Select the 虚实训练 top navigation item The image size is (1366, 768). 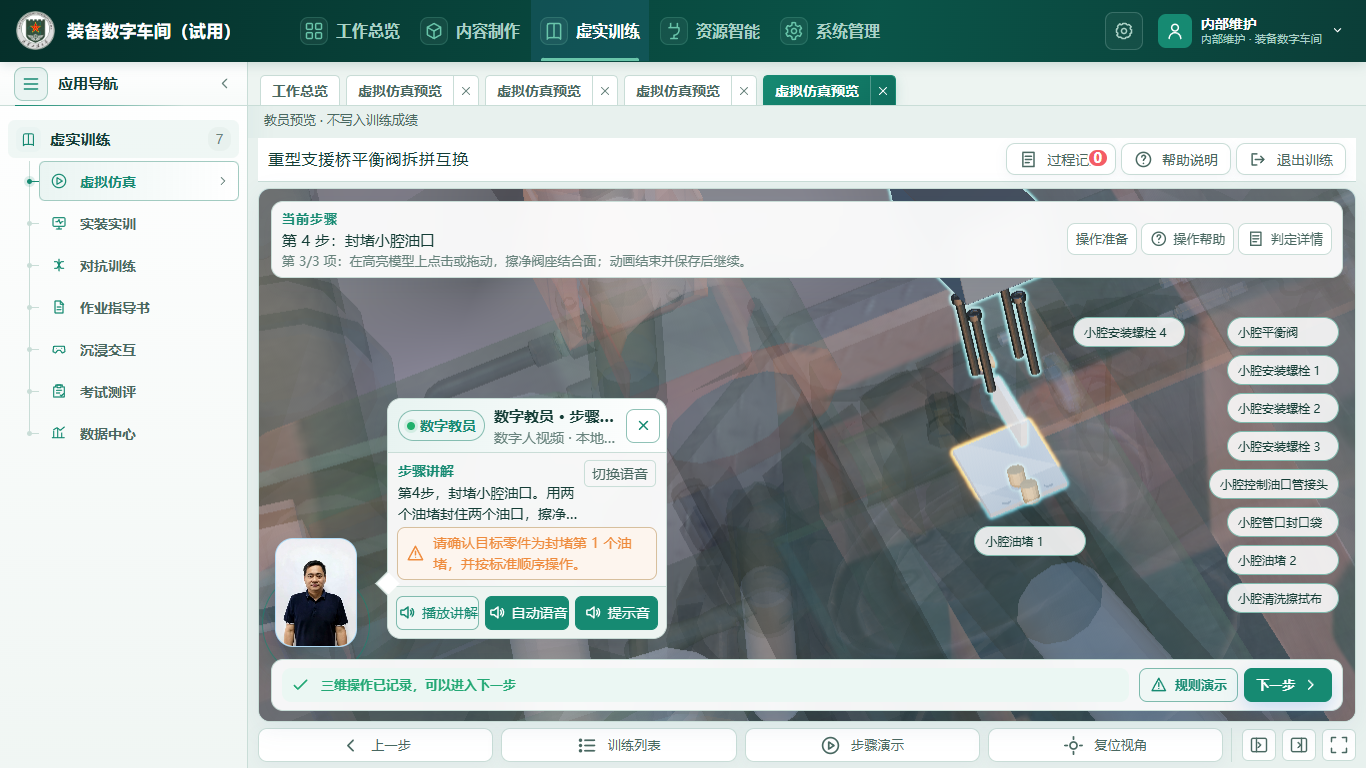tap(590, 31)
